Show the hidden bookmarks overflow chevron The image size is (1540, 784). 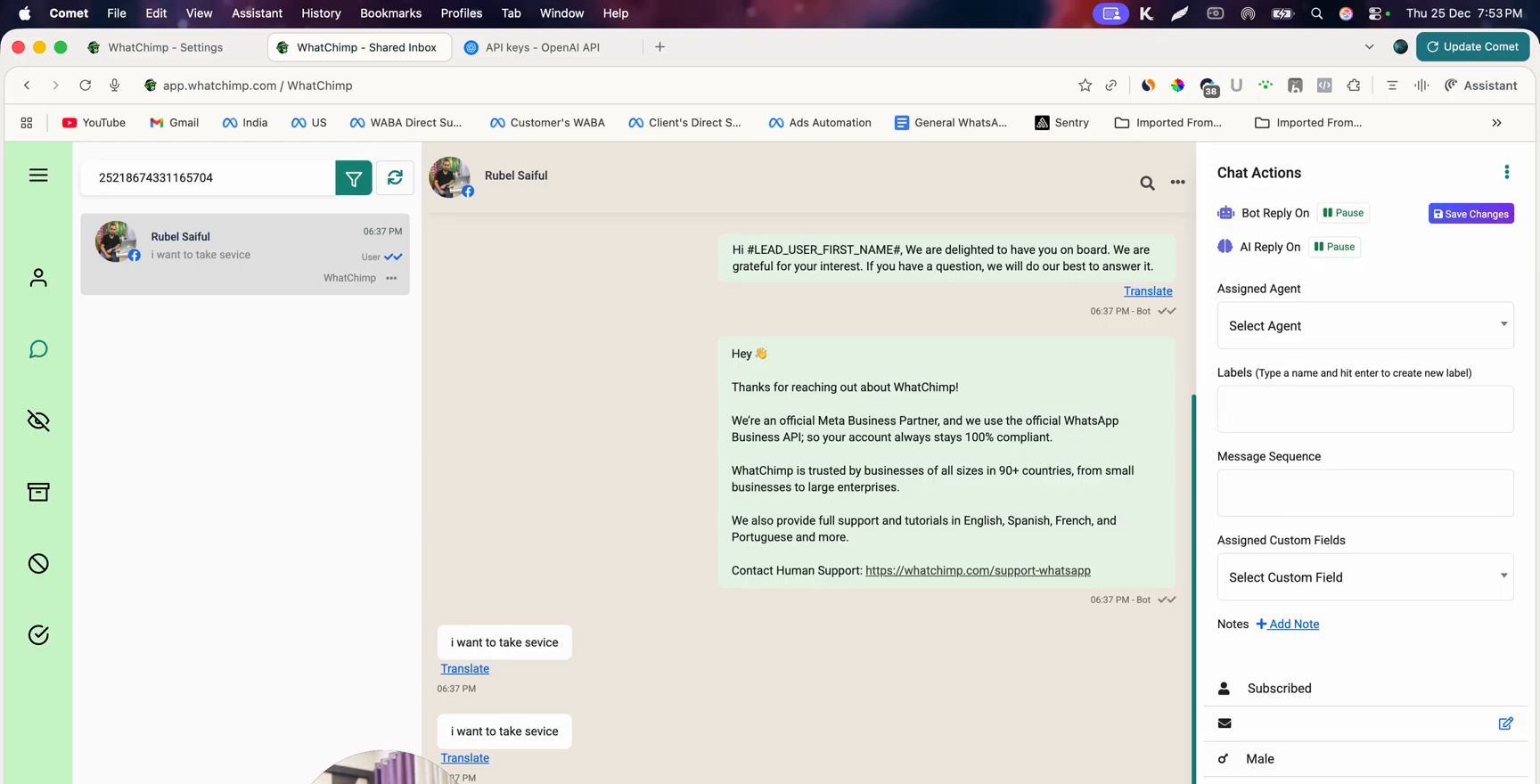(x=1496, y=123)
